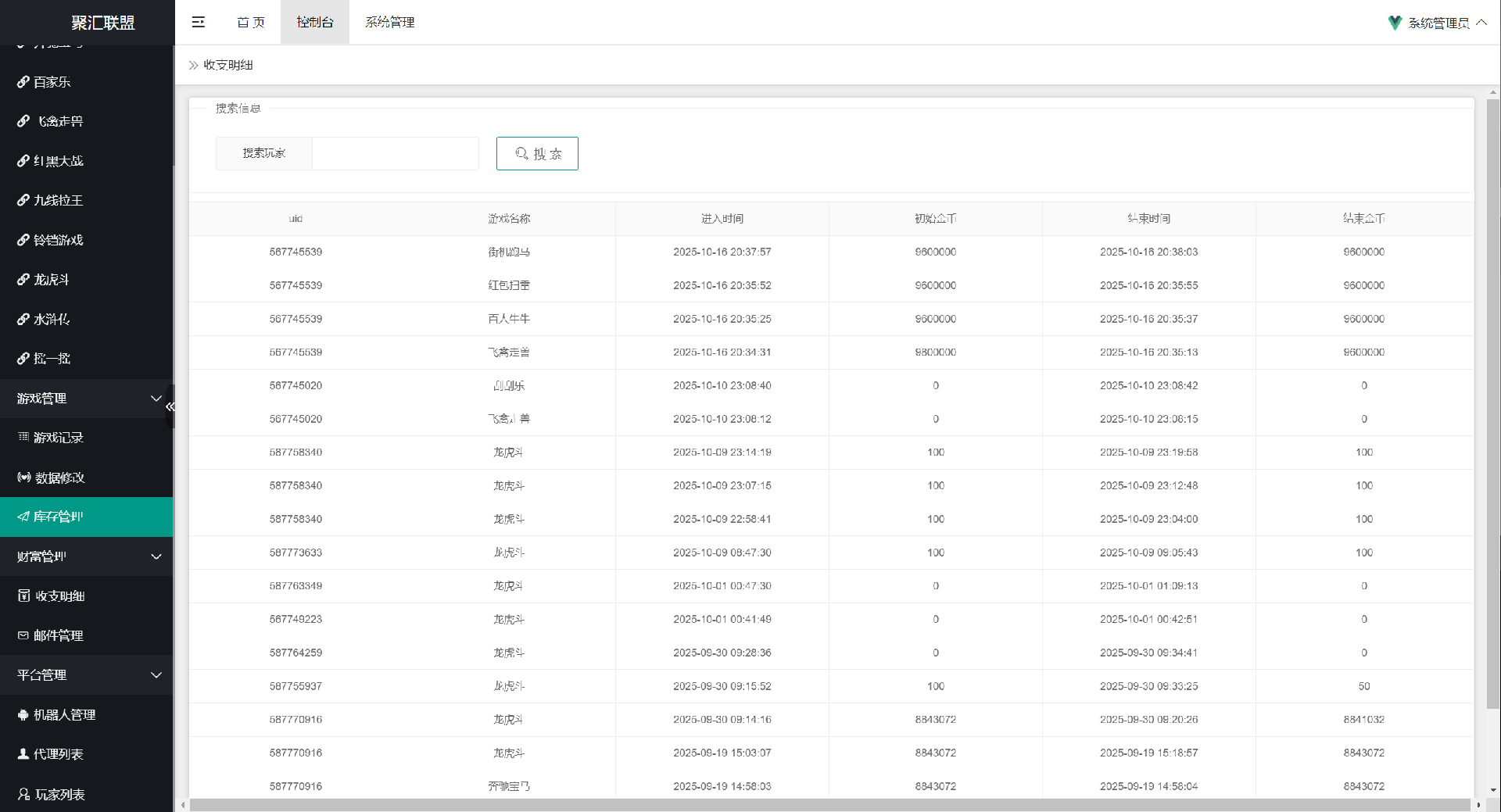This screenshot has width=1501, height=812.
Task: Open 游戏记录 in sidebar
Action: click(x=58, y=438)
